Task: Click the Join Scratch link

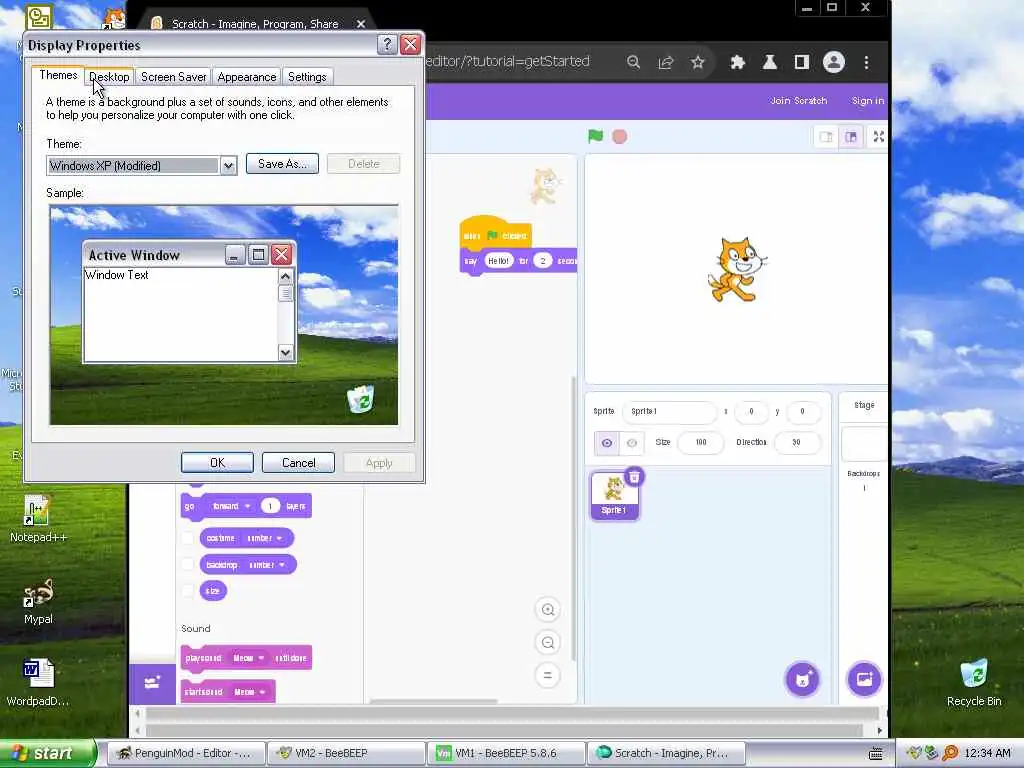Action: pyautogui.click(x=798, y=101)
